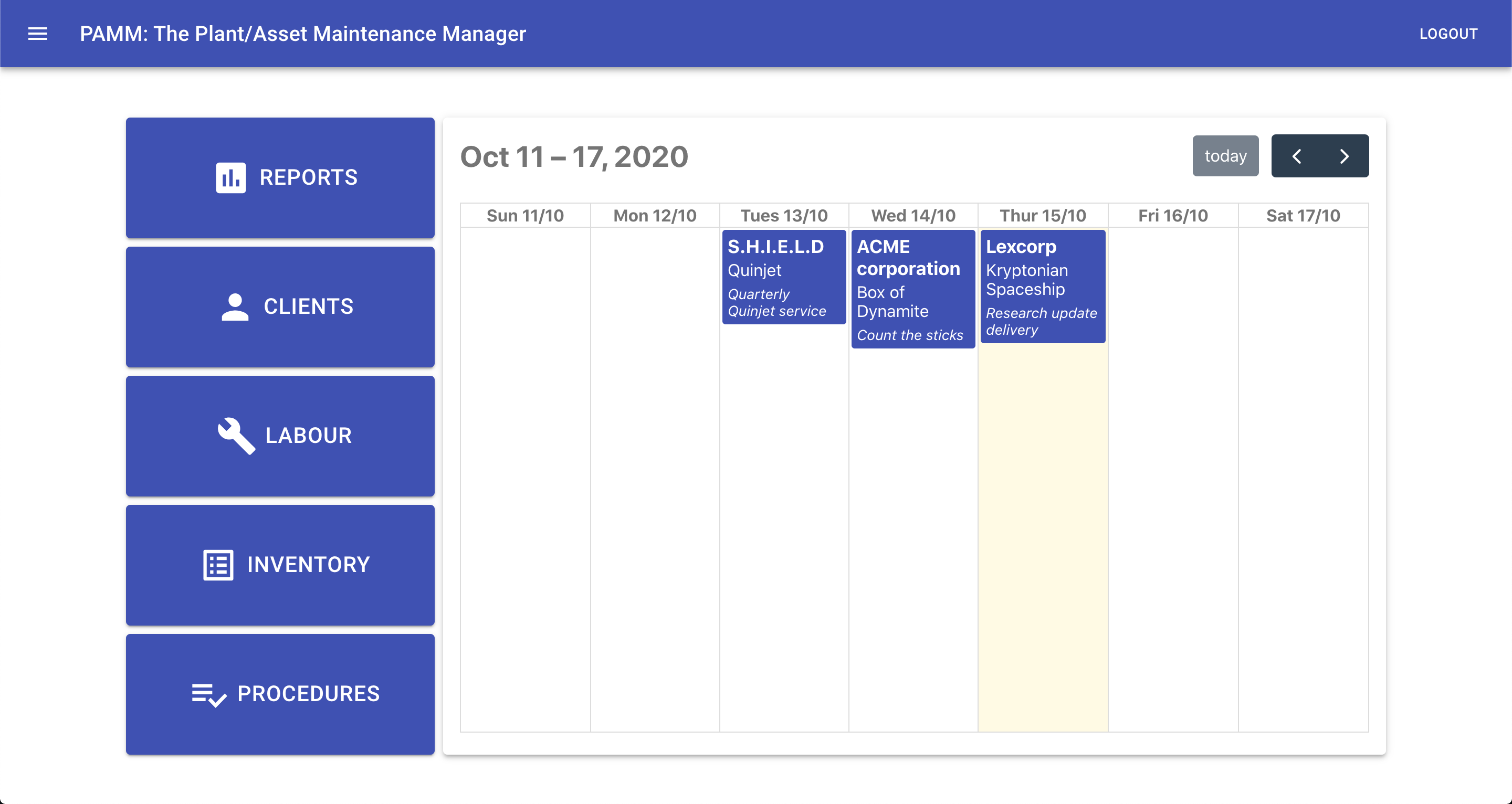Go to next week with right chevron
This screenshot has width=1512, height=804.
(1344, 156)
